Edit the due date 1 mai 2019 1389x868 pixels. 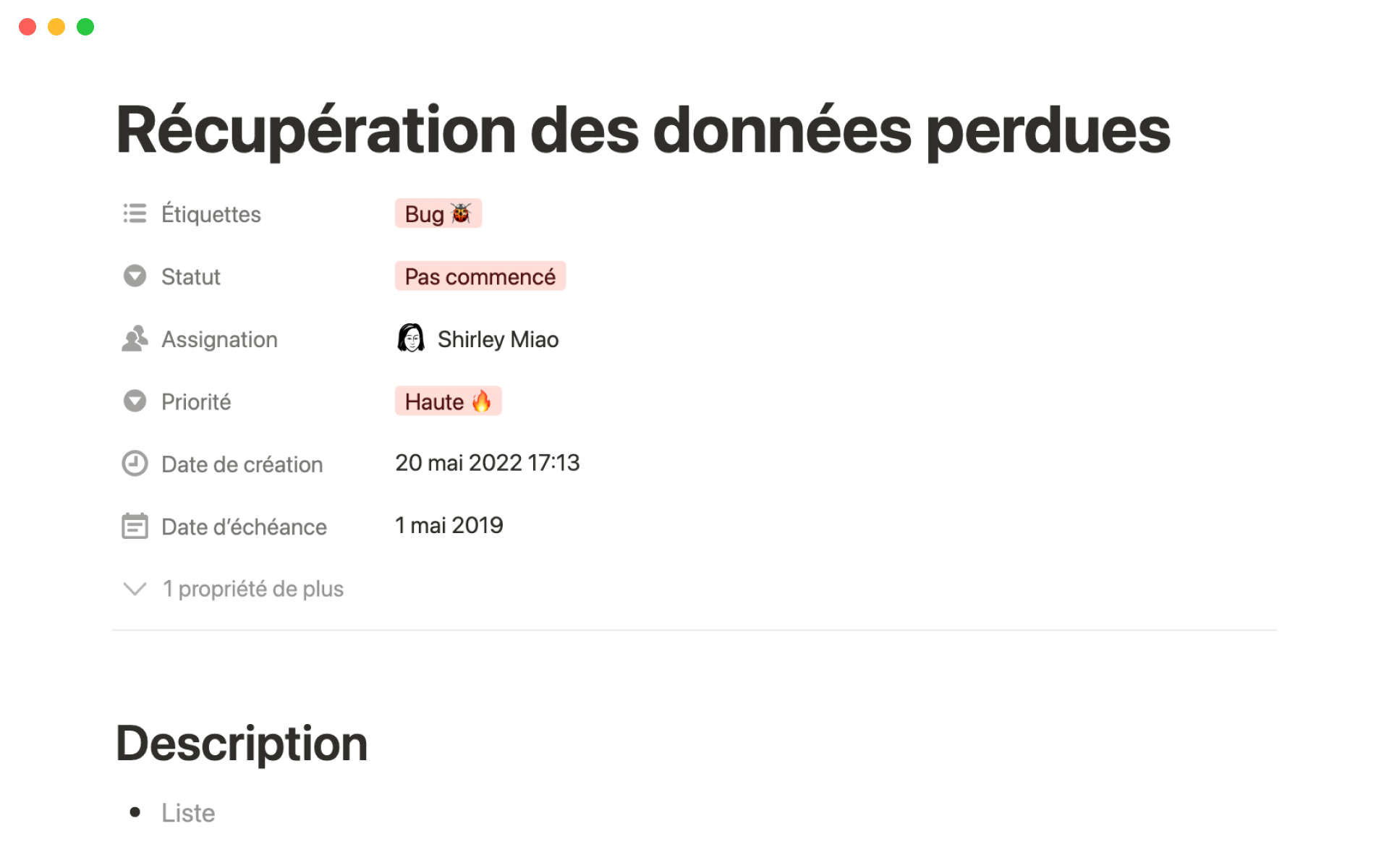[449, 525]
